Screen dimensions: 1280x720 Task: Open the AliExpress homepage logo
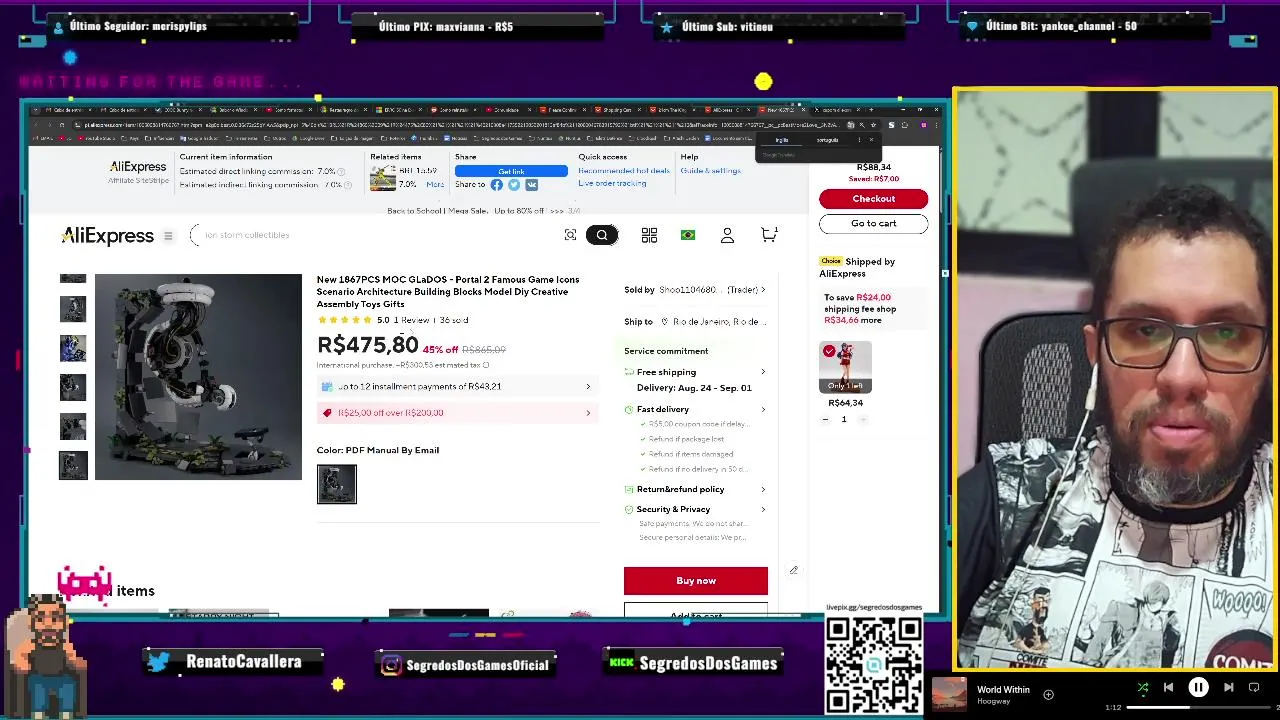(107, 236)
